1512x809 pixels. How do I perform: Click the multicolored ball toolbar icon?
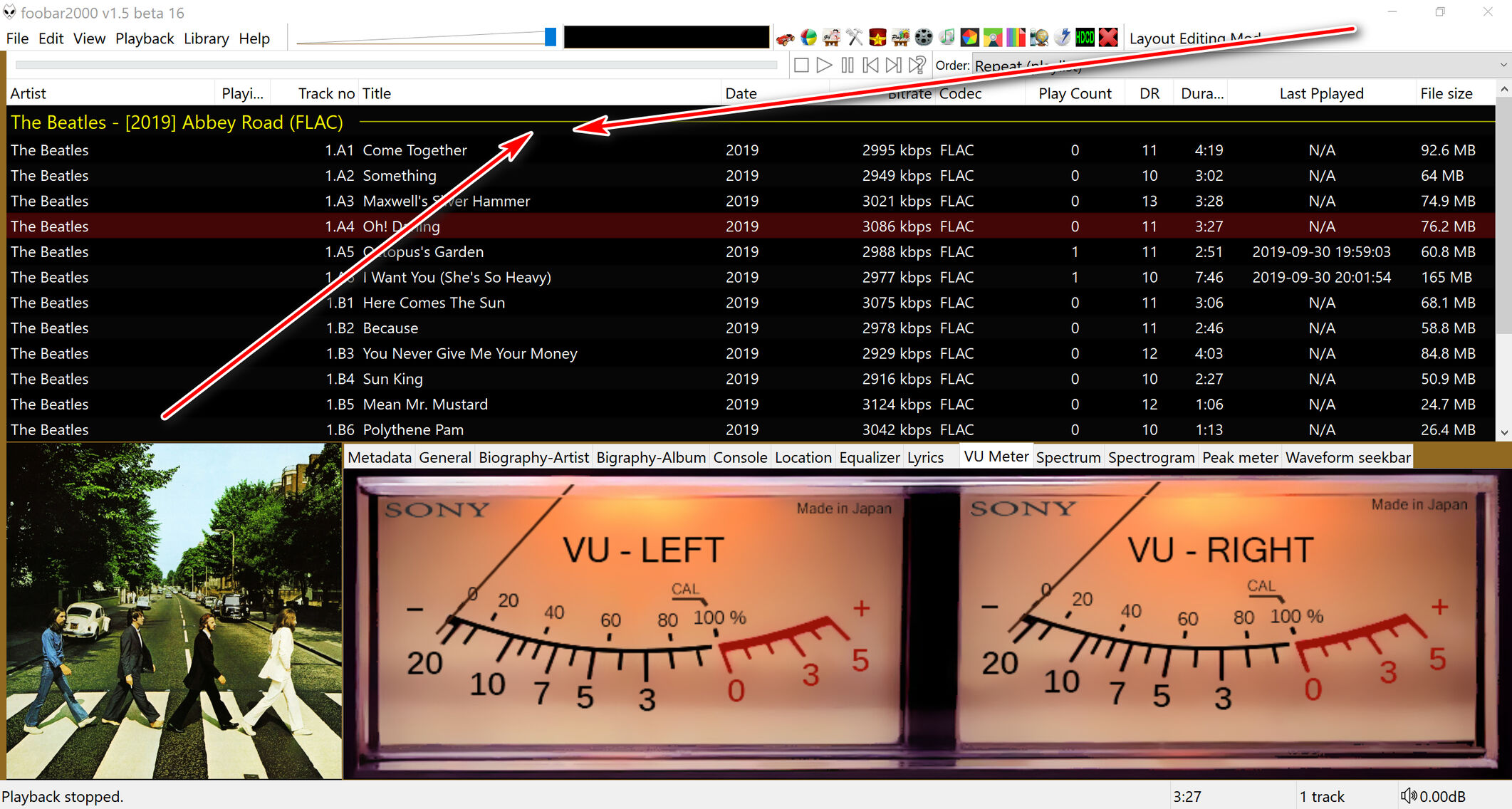coord(808,38)
